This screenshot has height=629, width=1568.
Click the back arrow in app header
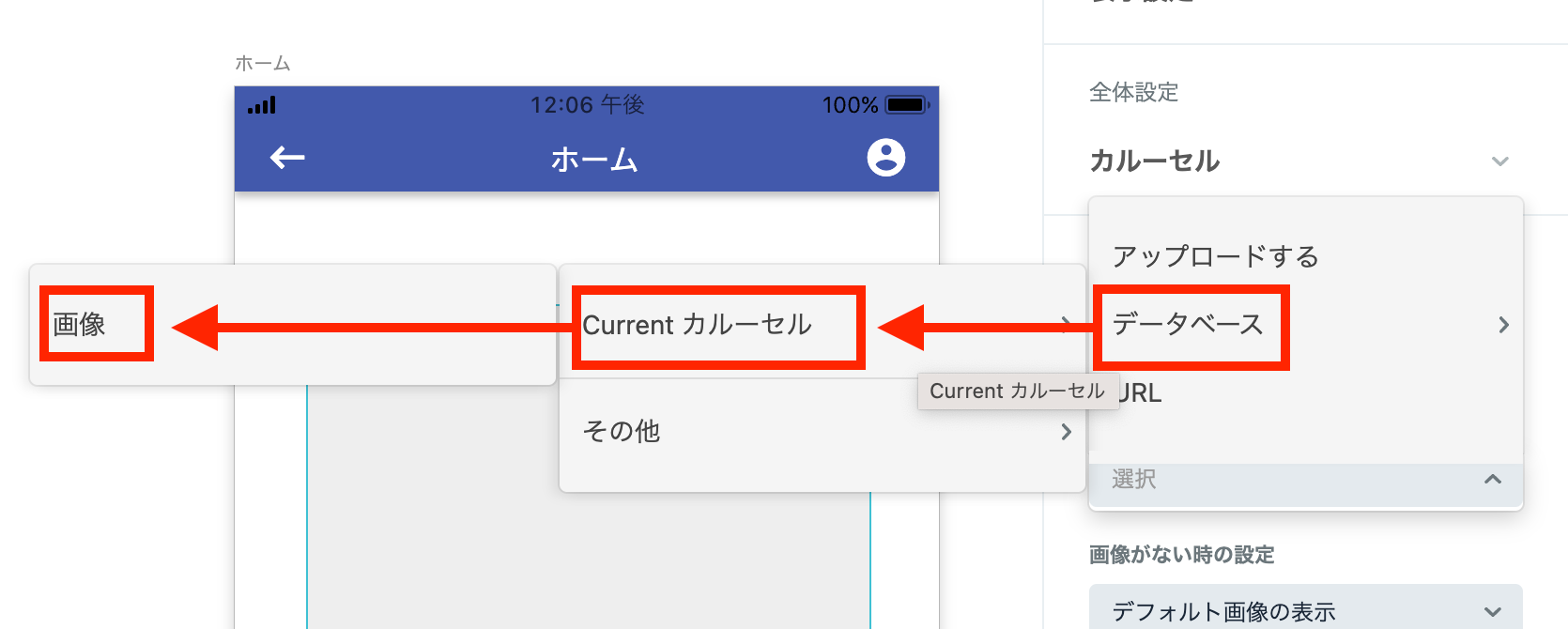coord(287,158)
